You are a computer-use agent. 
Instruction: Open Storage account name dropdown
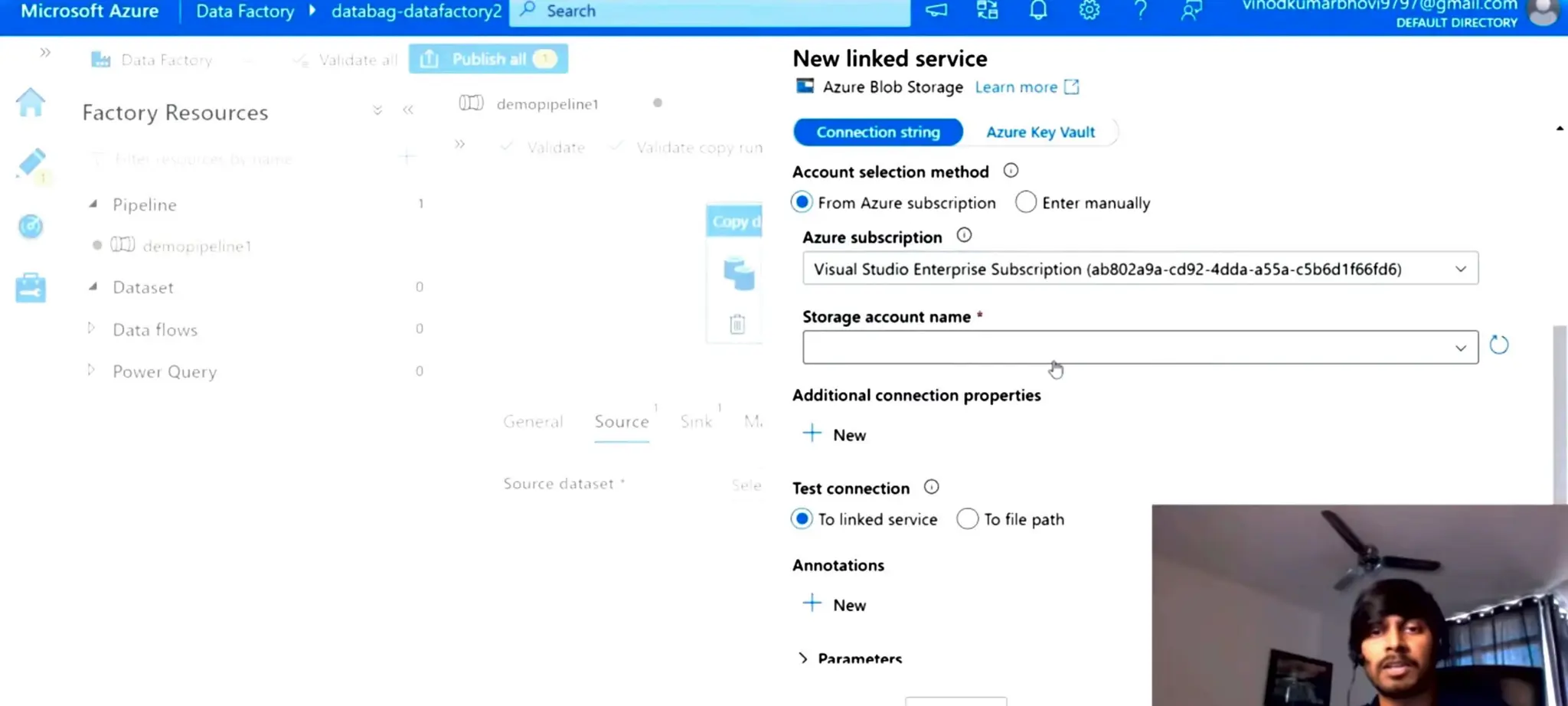[x=1140, y=348]
